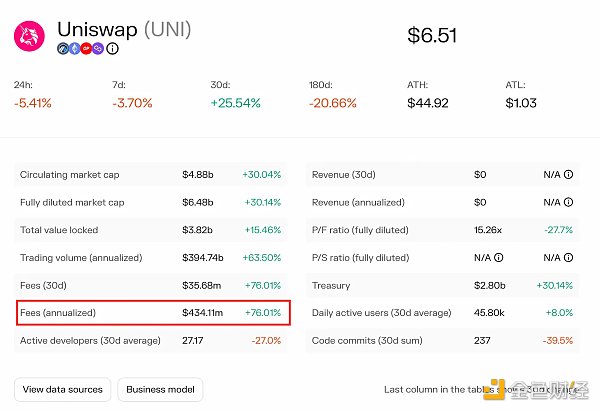Image resolution: width=600 pixels, height=411 pixels.
Task: Click the first dark chain icon under Uniswap
Action: coord(63,48)
